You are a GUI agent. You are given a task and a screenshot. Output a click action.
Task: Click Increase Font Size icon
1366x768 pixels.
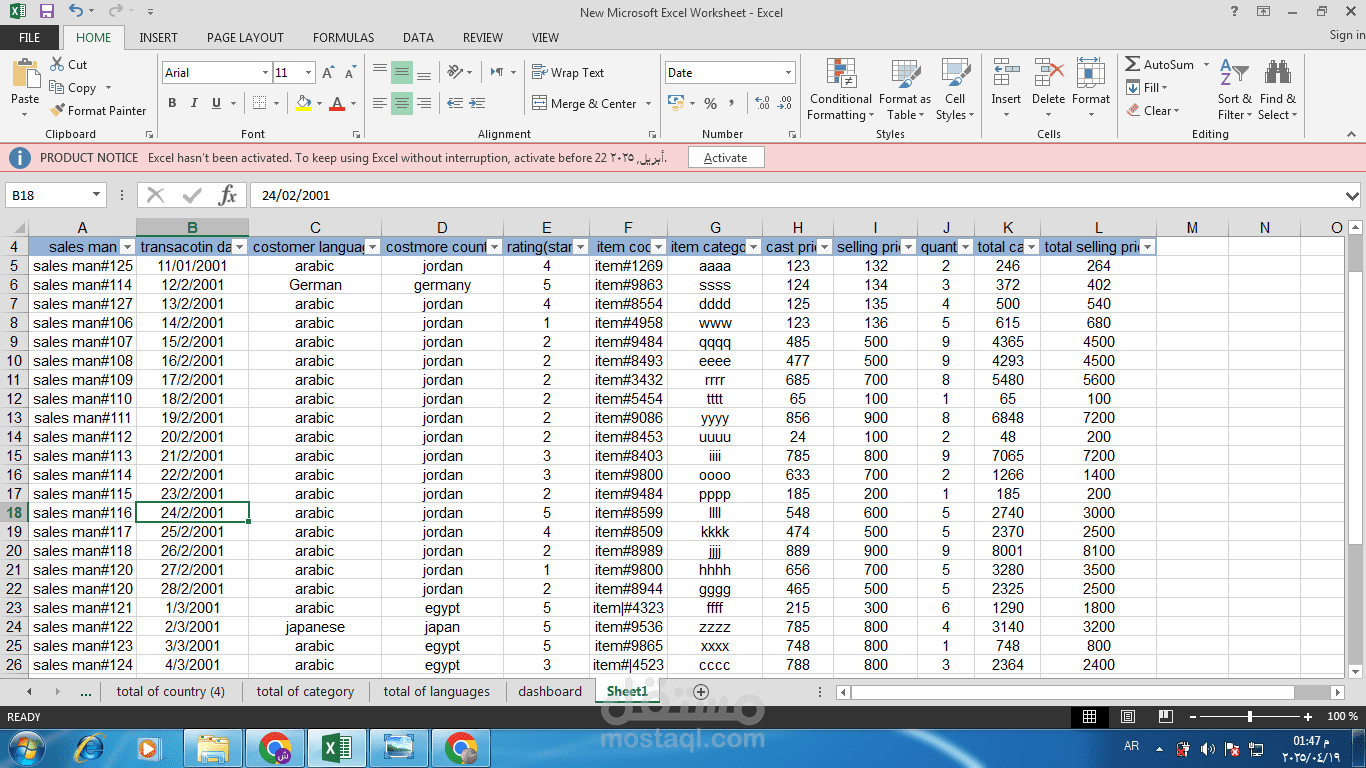pyautogui.click(x=329, y=73)
